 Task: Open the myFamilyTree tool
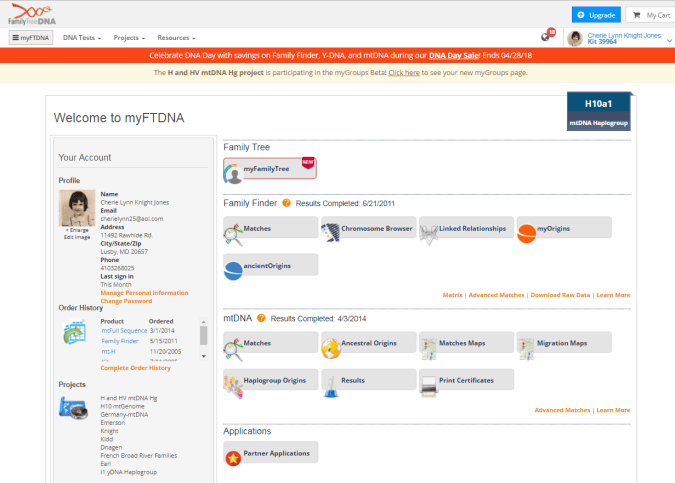[270, 168]
